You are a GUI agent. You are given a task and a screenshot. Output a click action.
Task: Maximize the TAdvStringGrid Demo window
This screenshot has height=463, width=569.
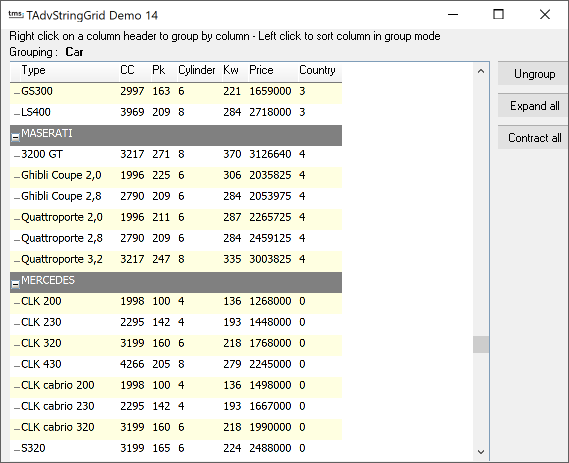click(x=499, y=15)
